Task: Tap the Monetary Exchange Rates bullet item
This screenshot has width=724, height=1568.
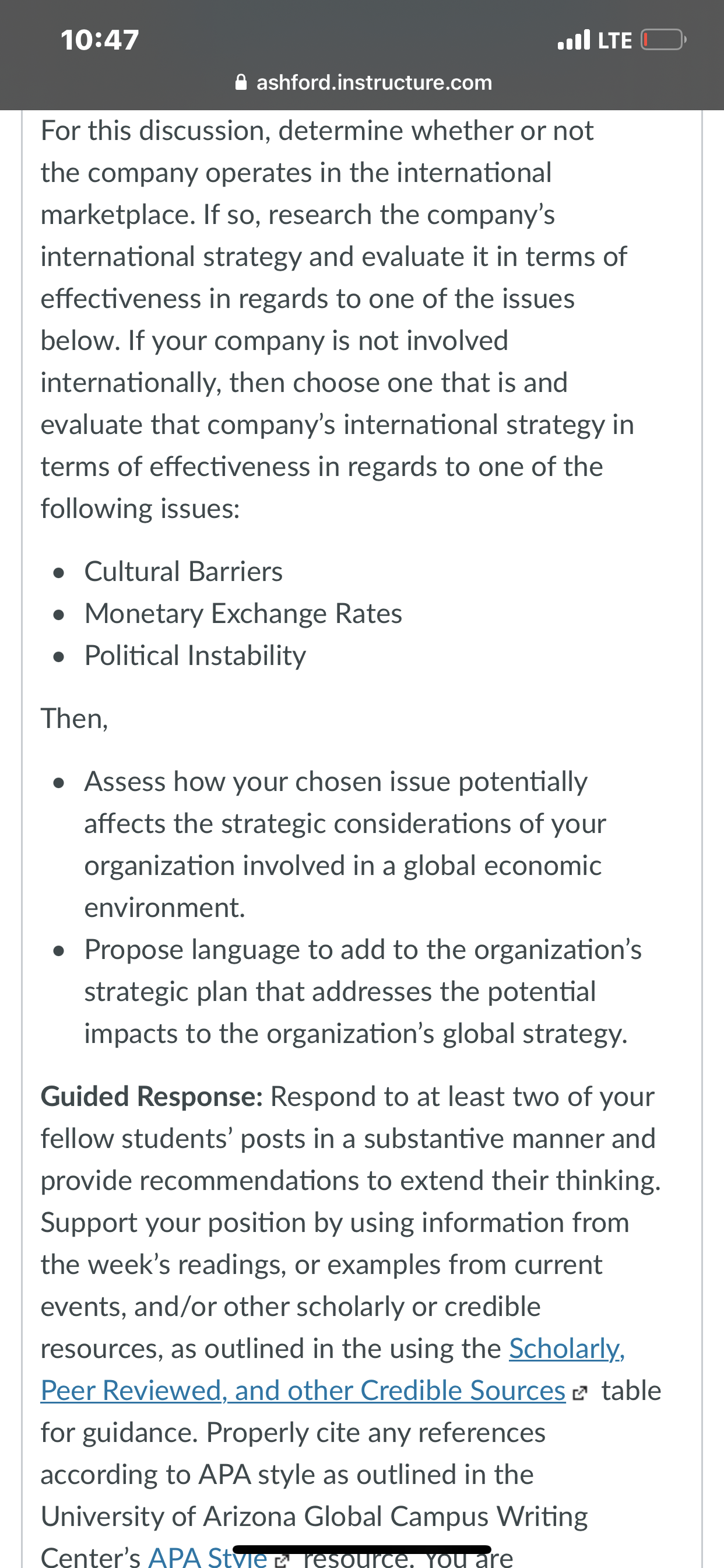Action: click(243, 614)
